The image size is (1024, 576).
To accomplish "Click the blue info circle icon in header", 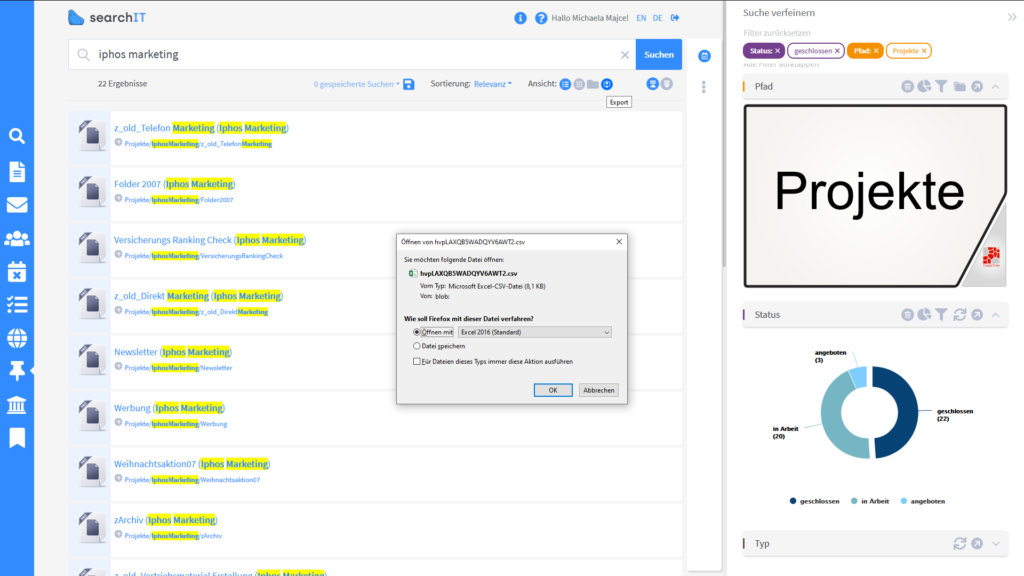I will pos(520,18).
